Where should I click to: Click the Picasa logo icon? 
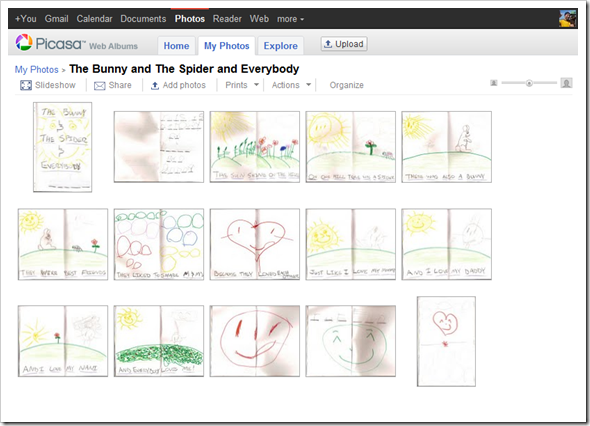point(23,43)
